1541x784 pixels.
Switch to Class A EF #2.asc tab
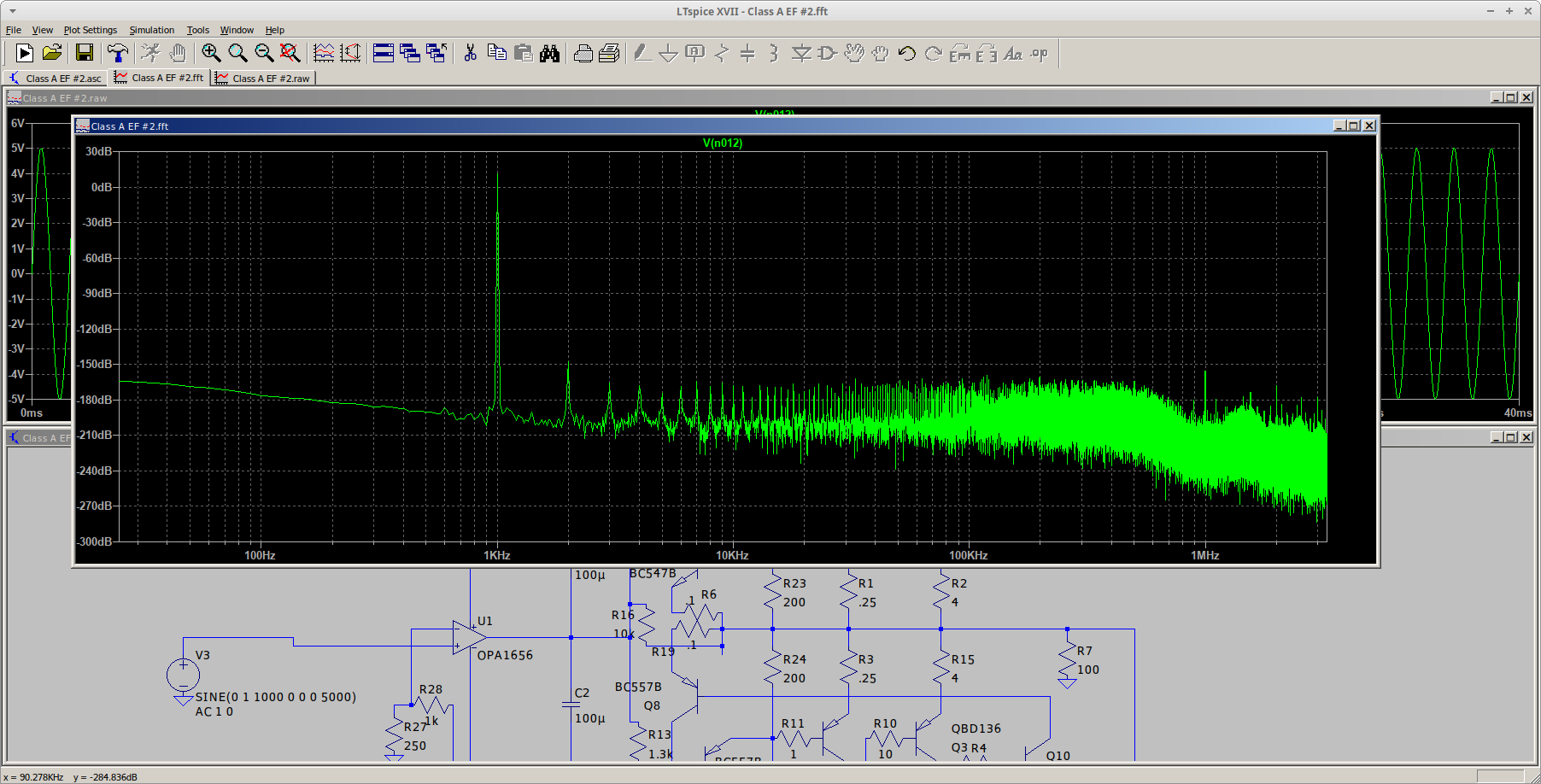point(56,78)
